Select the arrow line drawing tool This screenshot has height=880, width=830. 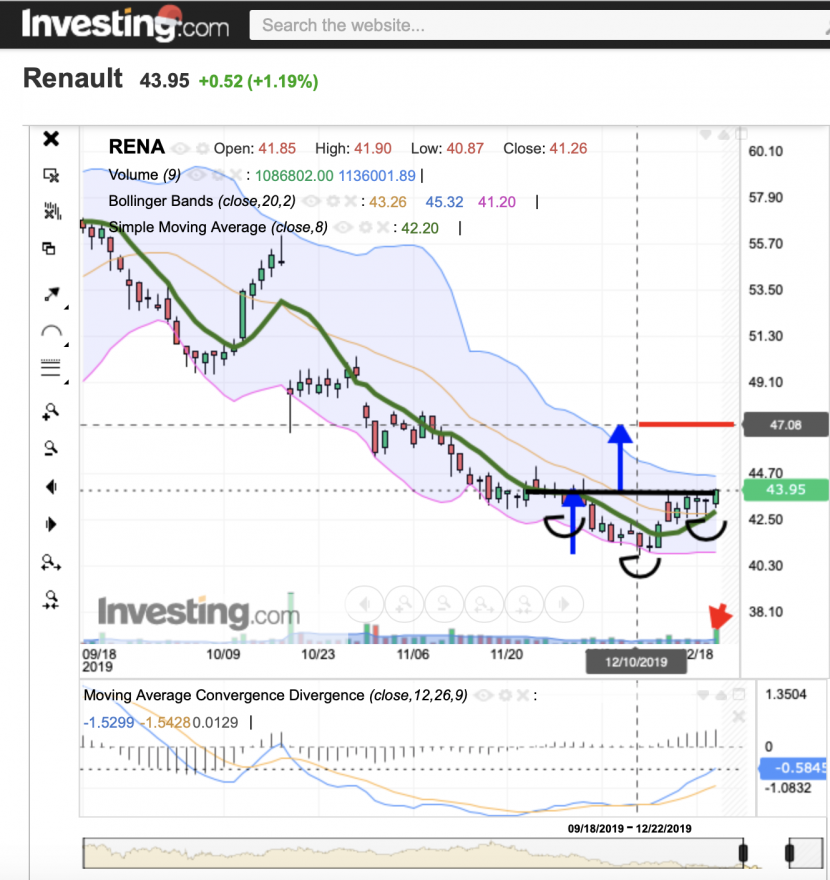tap(52, 295)
